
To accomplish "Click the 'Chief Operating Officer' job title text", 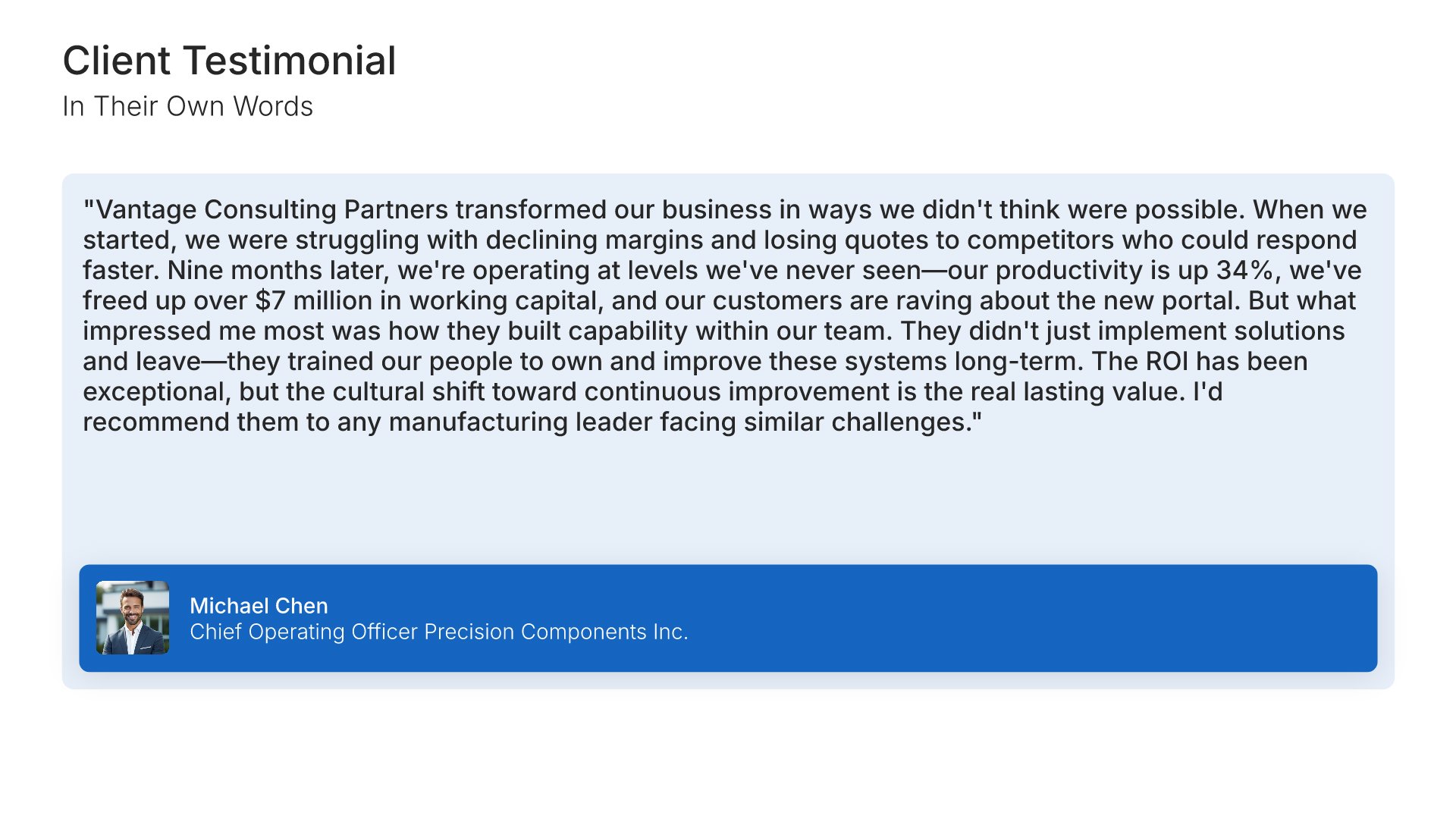I will click(x=303, y=632).
